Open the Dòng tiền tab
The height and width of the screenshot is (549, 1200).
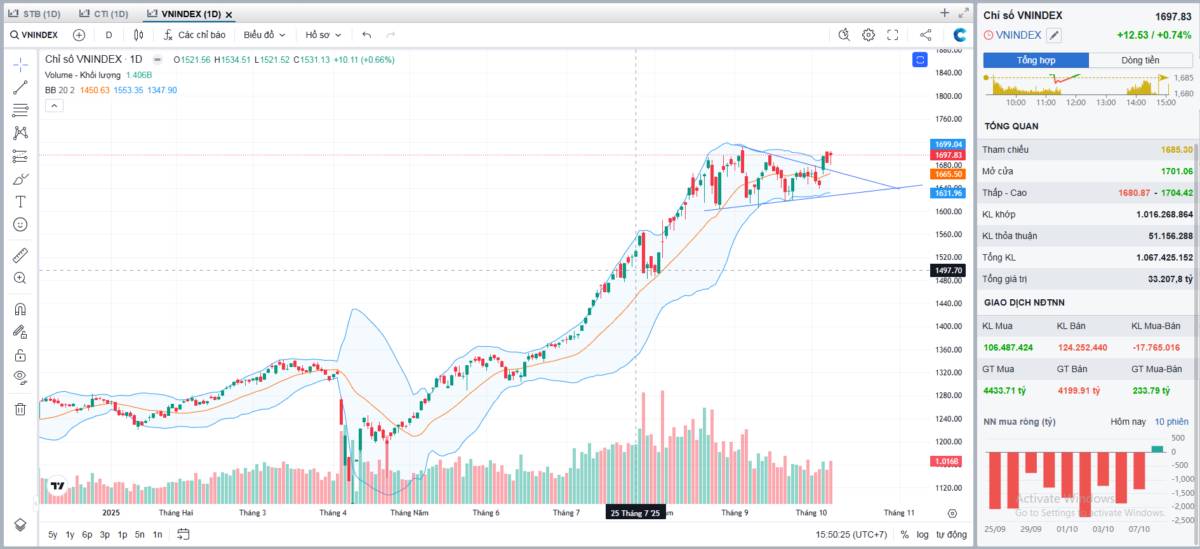(1140, 60)
